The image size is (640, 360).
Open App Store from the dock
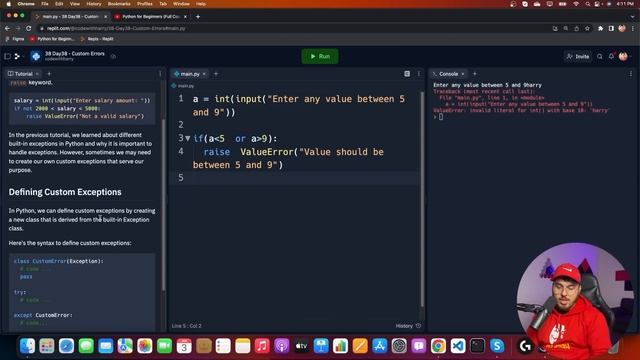(x=380, y=346)
